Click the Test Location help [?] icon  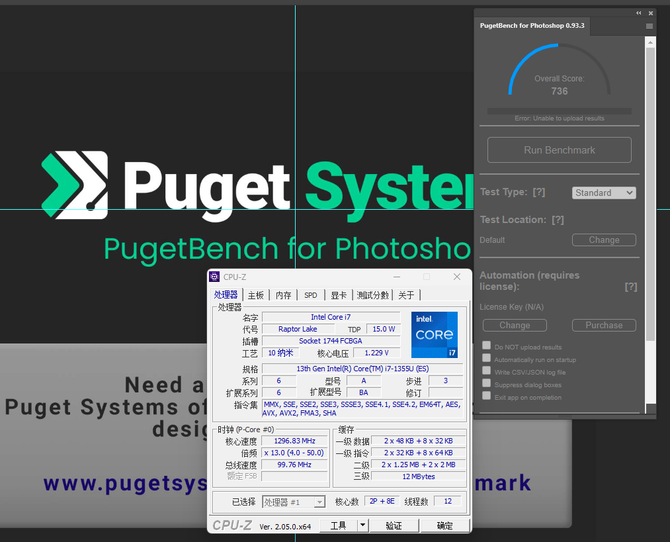pyautogui.click(x=558, y=220)
